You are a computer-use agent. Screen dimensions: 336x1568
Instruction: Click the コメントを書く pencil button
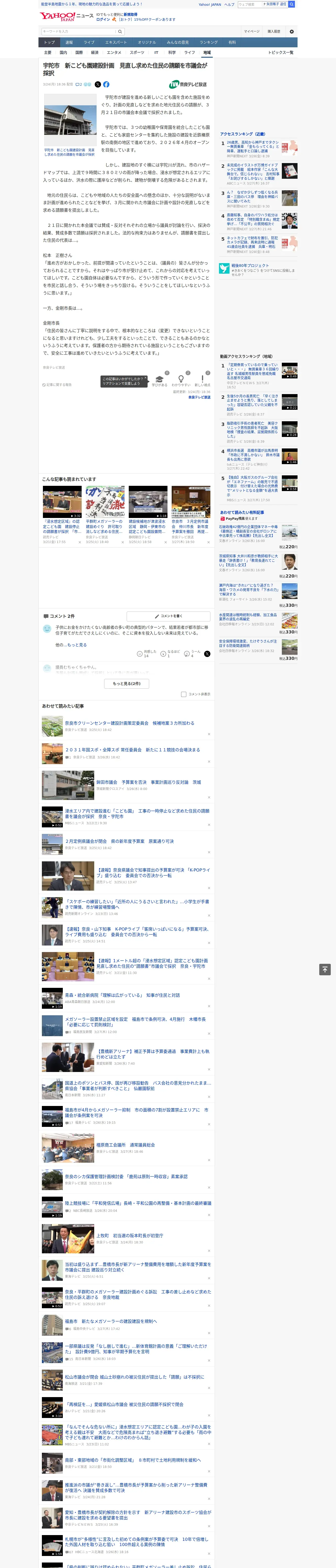point(168,616)
